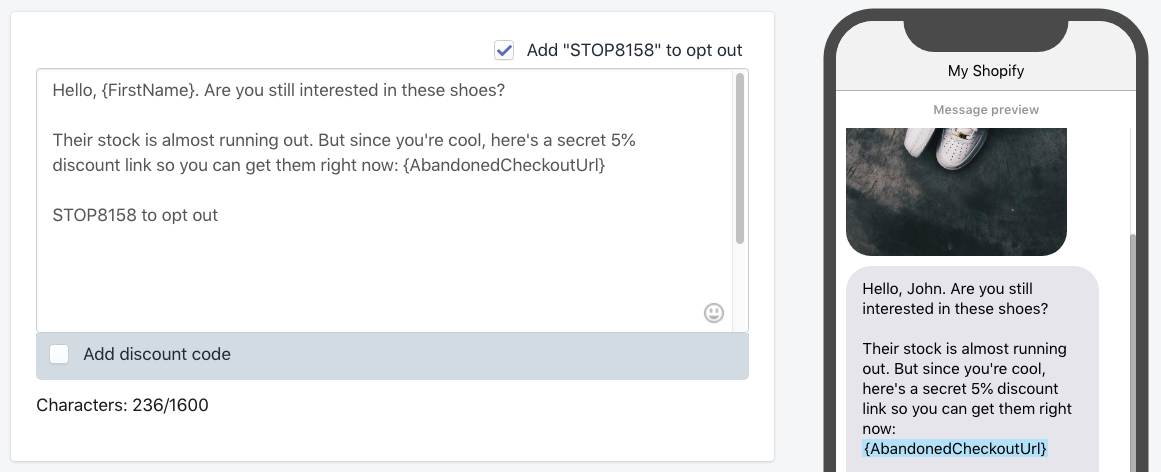Viewport: 1161px width, 472px height.
Task: Open the emoji picker smiley icon
Action: 713,313
